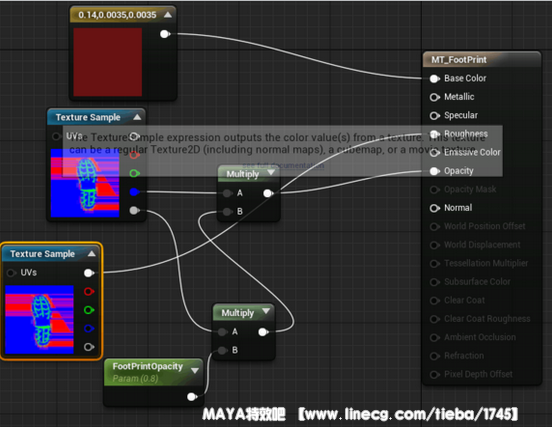Click lower Texture Sample's UVs input pin
The image size is (552, 431).
point(11,273)
